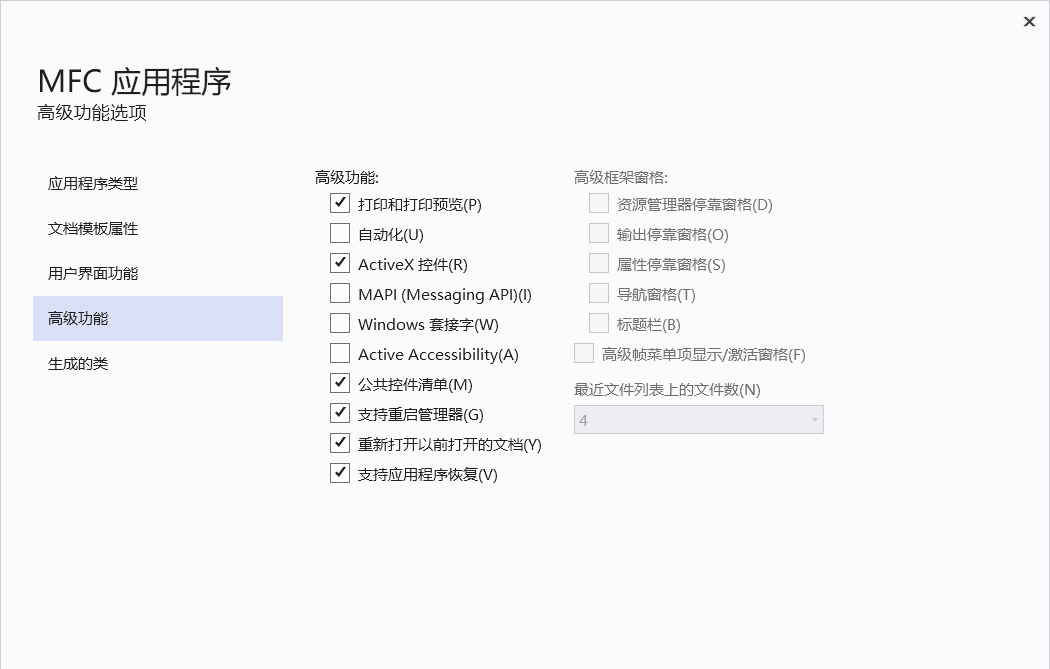
Task: Uncheck 打印和打印预览(P) checkbox
Action: click(340, 204)
